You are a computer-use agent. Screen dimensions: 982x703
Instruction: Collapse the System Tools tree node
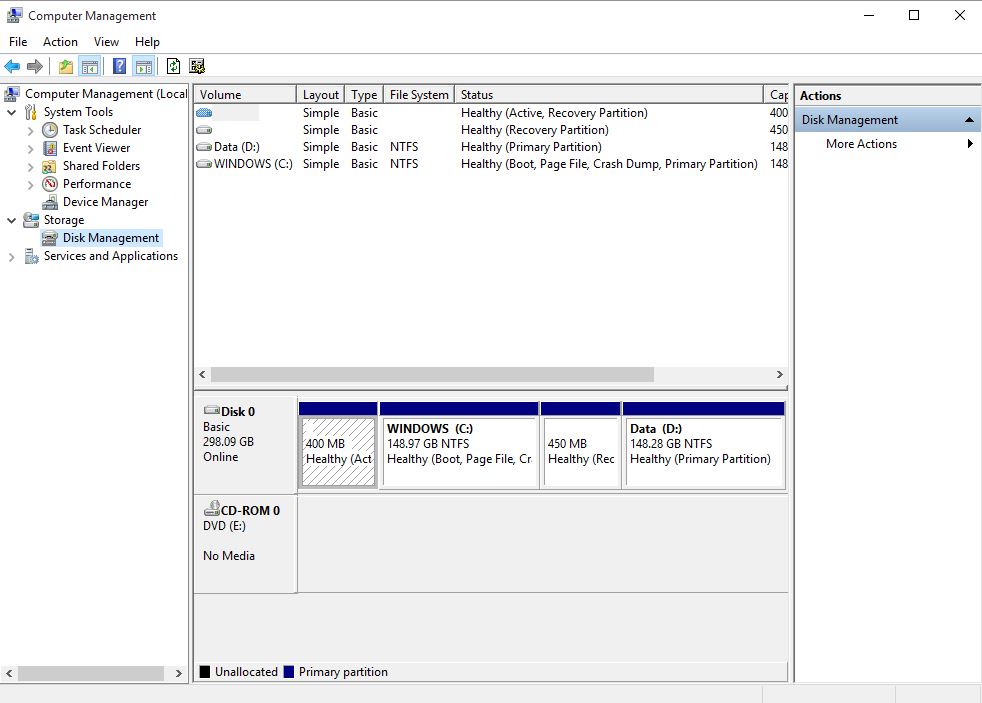coord(11,113)
